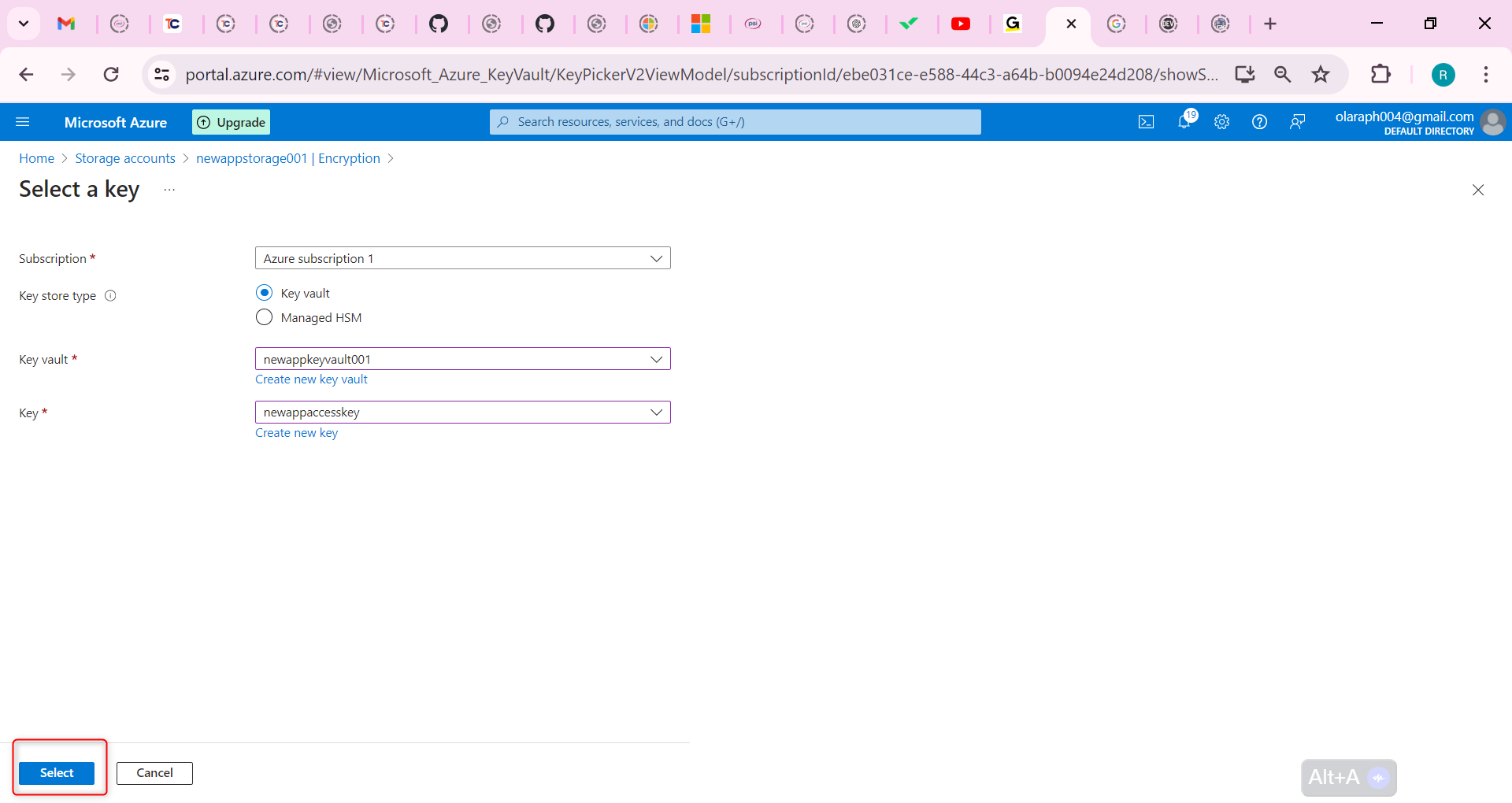The height and width of the screenshot is (803, 1512).
Task: Open the Azure feedback icon
Action: pyautogui.click(x=1297, y=122)
